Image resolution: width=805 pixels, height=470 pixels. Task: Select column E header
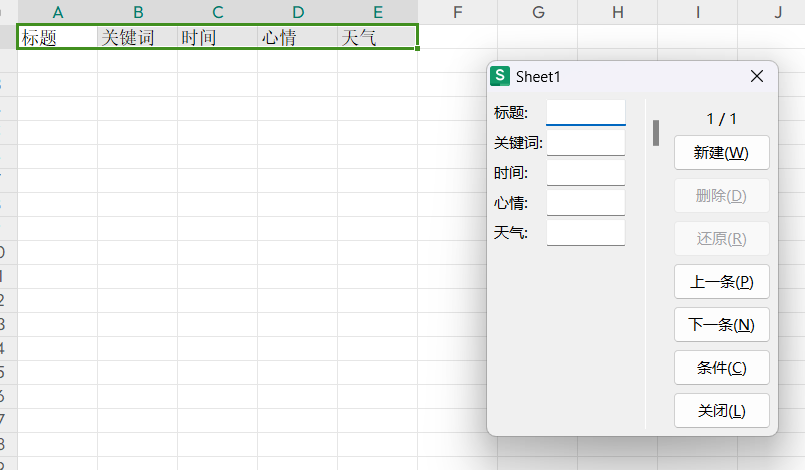pos(378,12)
